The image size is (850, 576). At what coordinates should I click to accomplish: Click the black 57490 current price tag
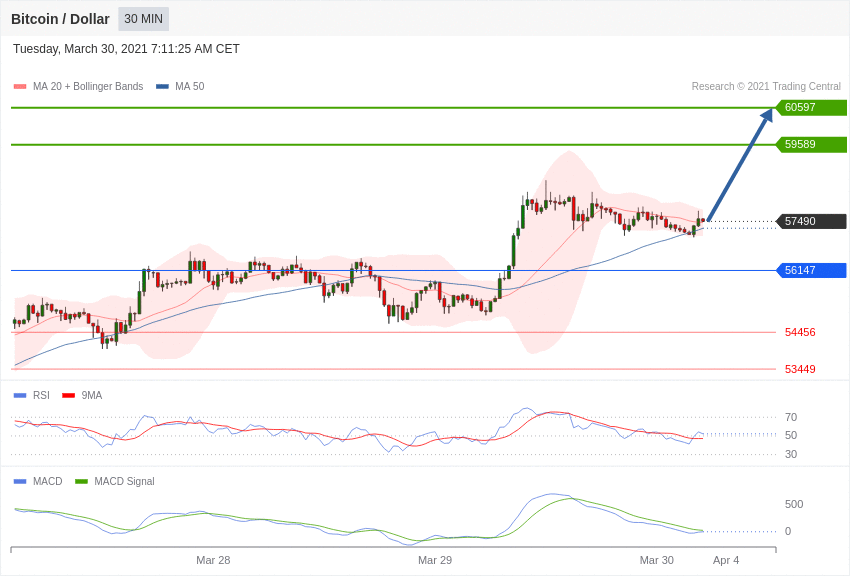coord(811,221)
